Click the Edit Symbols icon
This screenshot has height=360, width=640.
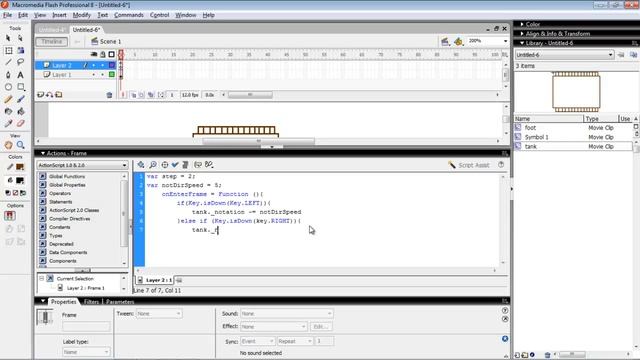[x=458, y=42]
